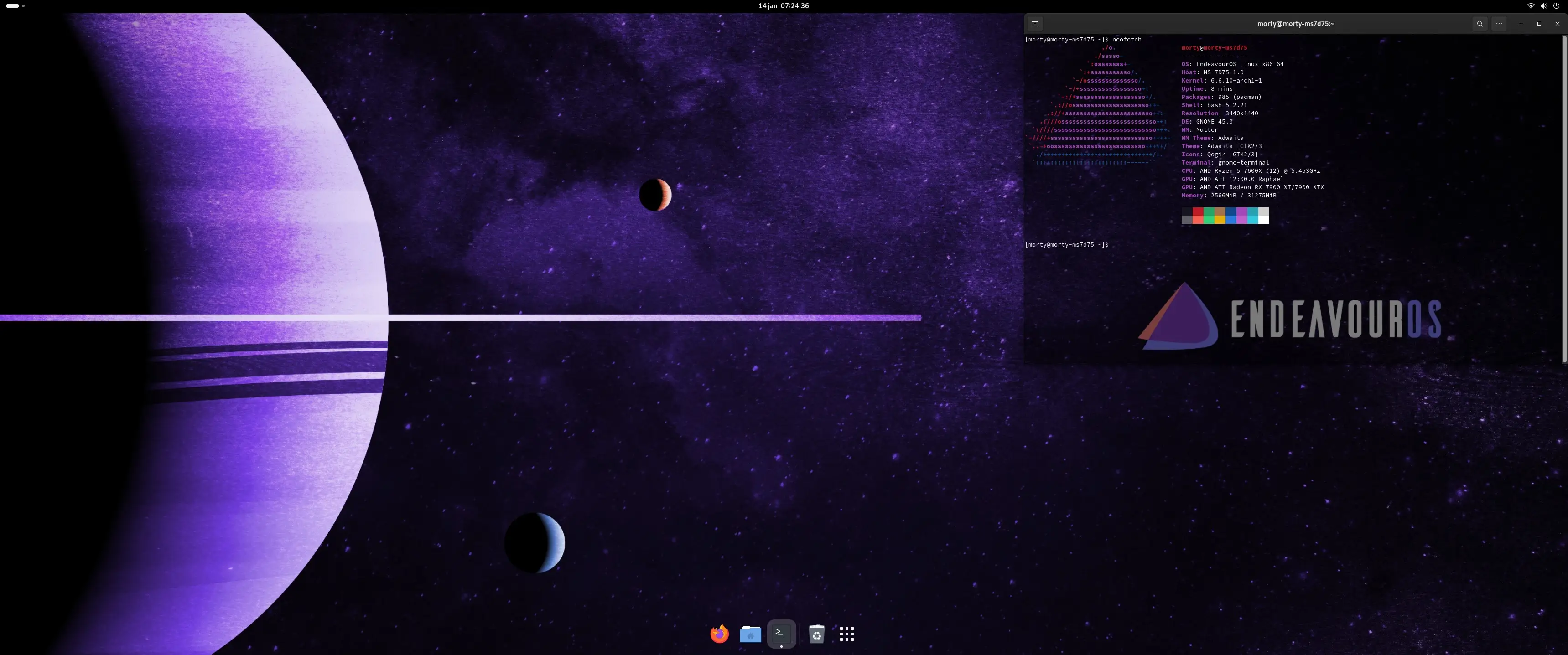
Task: Close the terminal window
Action: pos(1558,24)
